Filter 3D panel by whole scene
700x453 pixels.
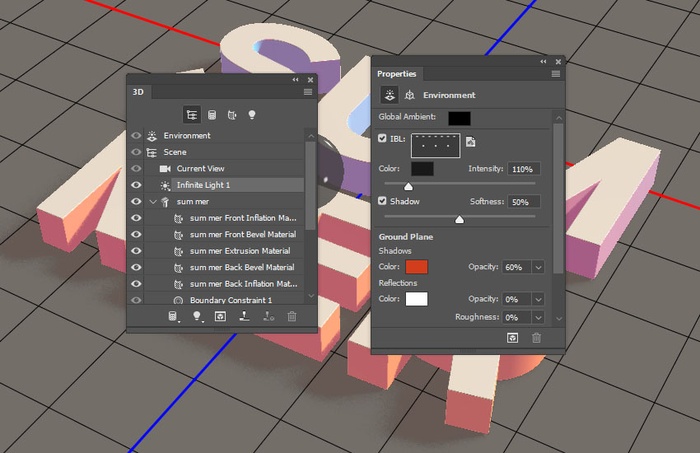coord(192,115)
